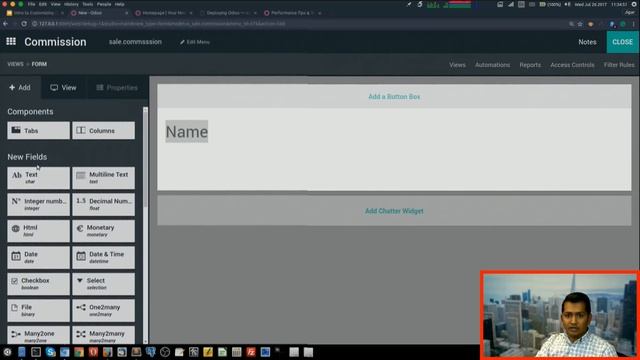640x360 pixels.
Task: Switch to the Properties tab
Action: (117, 87)
